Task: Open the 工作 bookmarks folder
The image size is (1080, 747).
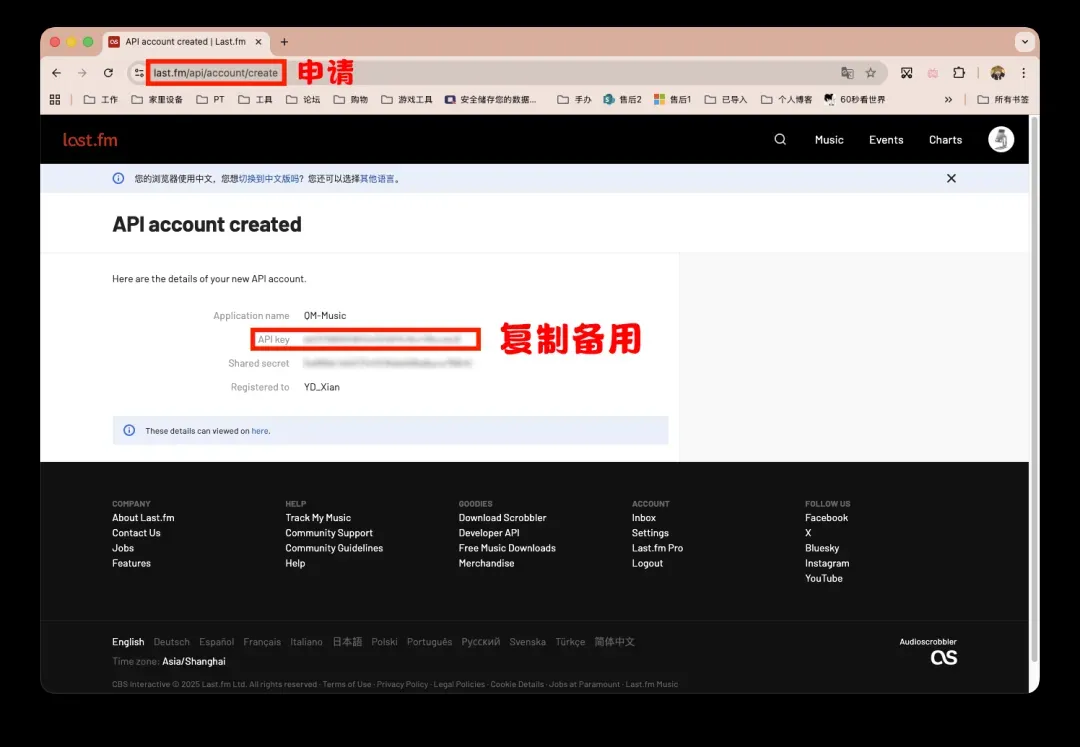Action: coord(101,100)
